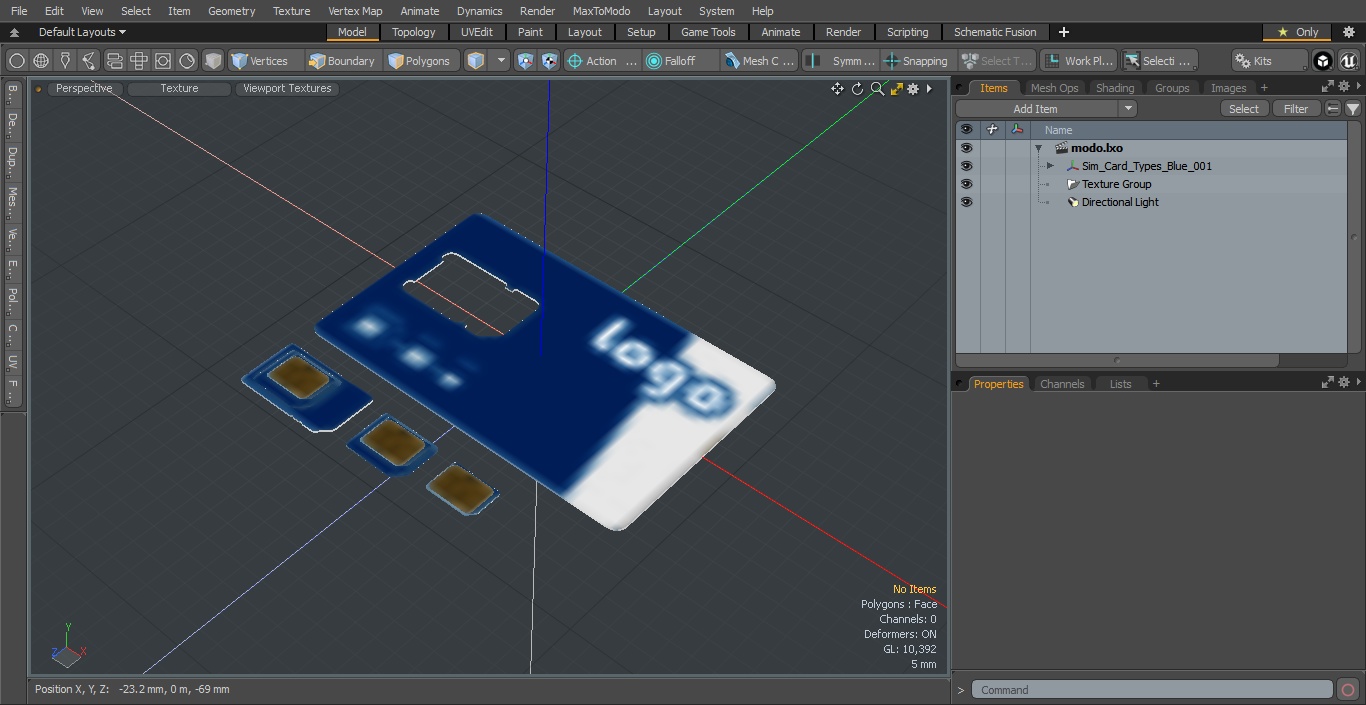Switch to Boundary selection mode
Viewport: 1366px width, 705px height.
342,61
